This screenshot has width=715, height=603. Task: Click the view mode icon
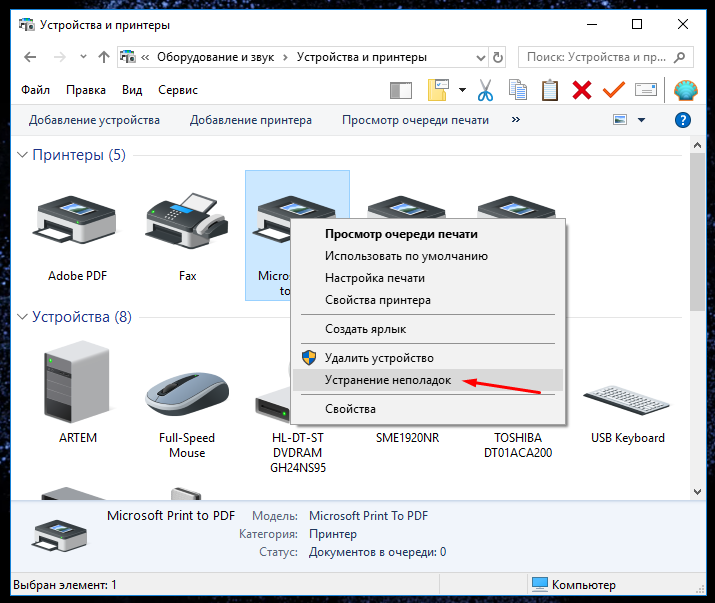620,120
